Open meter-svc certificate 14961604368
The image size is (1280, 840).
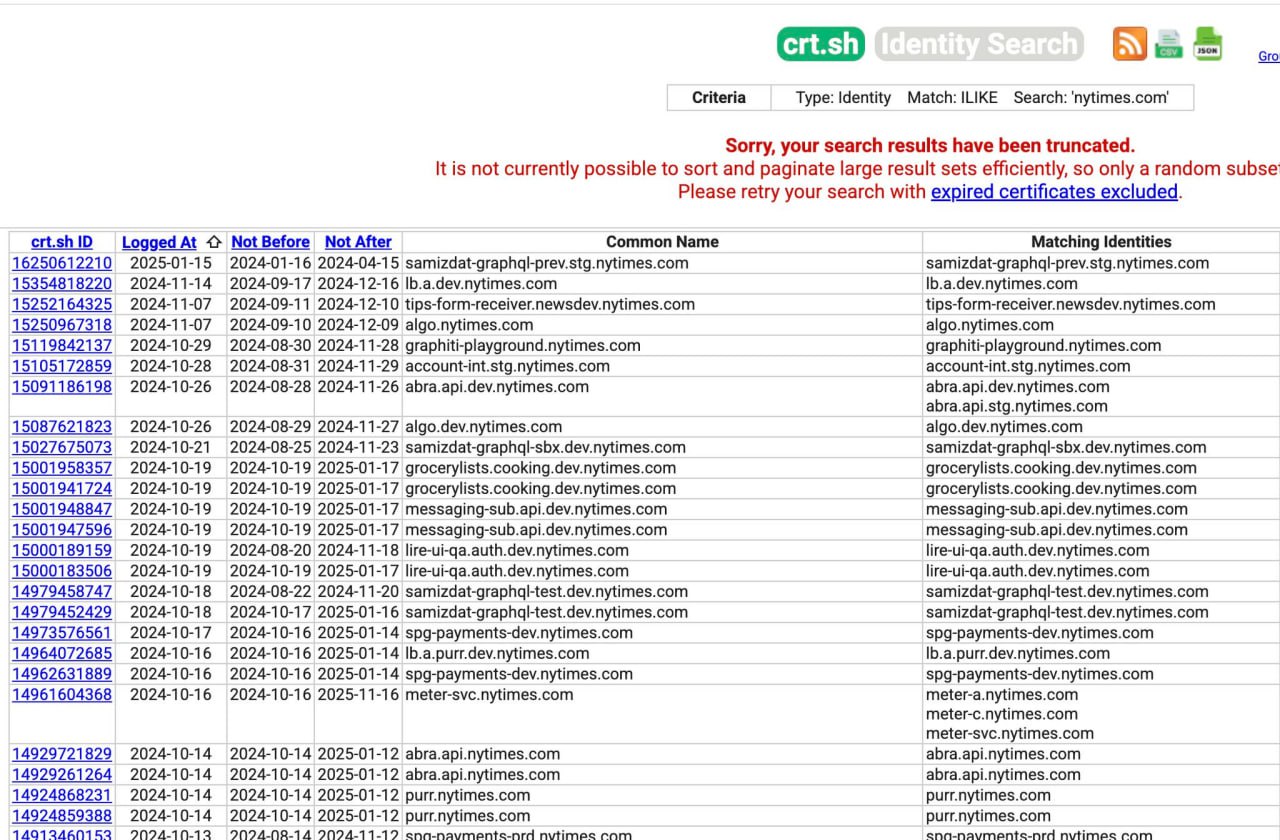[62, 695]
